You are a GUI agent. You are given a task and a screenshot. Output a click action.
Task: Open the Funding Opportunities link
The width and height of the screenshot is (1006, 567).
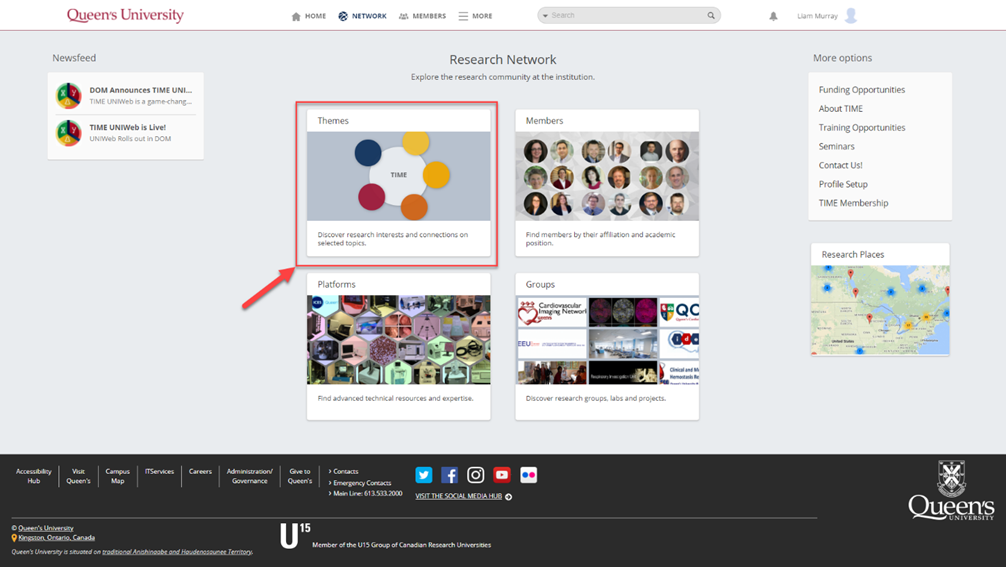tap(861, 90)
